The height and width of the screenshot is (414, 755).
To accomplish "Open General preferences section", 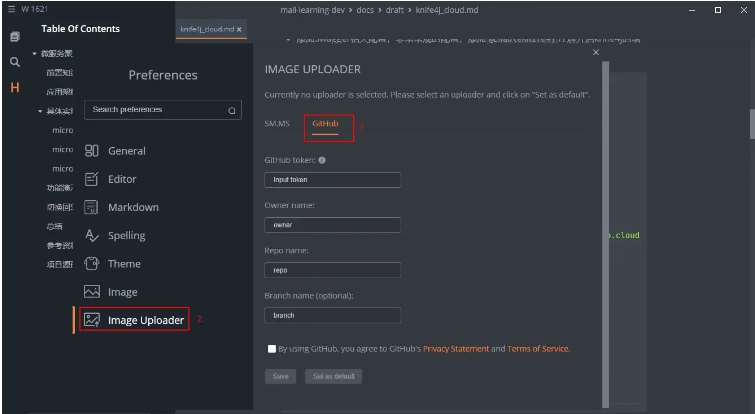I will 127,151.
